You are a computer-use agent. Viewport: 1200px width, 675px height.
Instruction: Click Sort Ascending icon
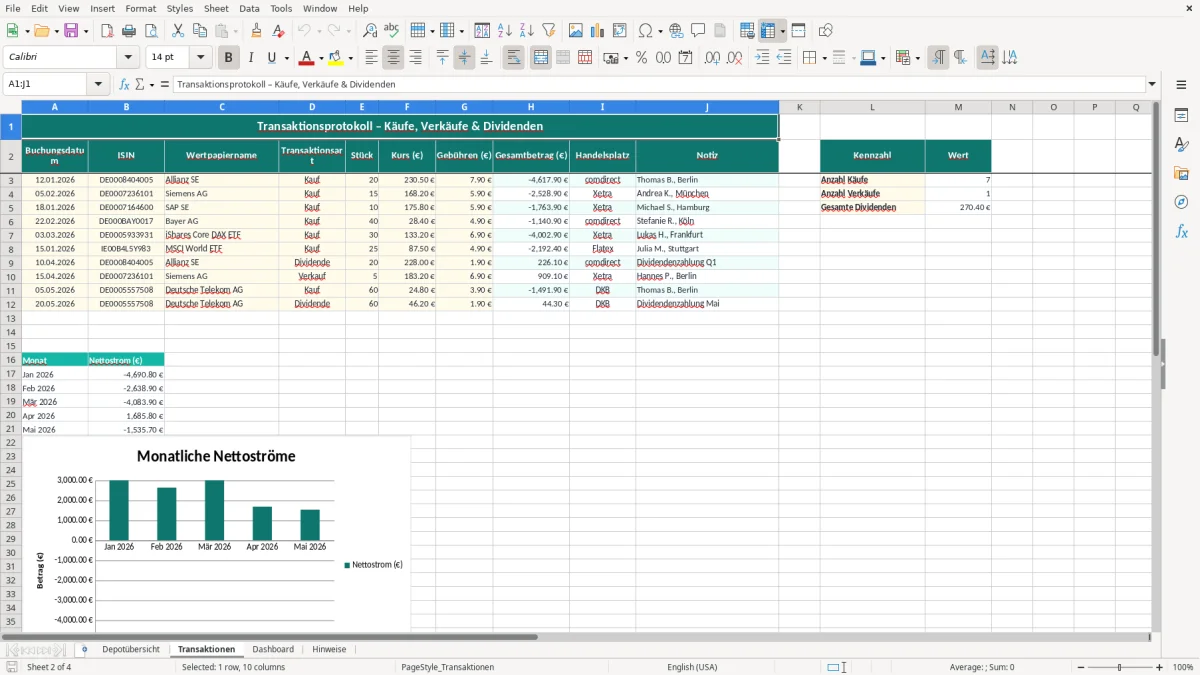point(505,31)
